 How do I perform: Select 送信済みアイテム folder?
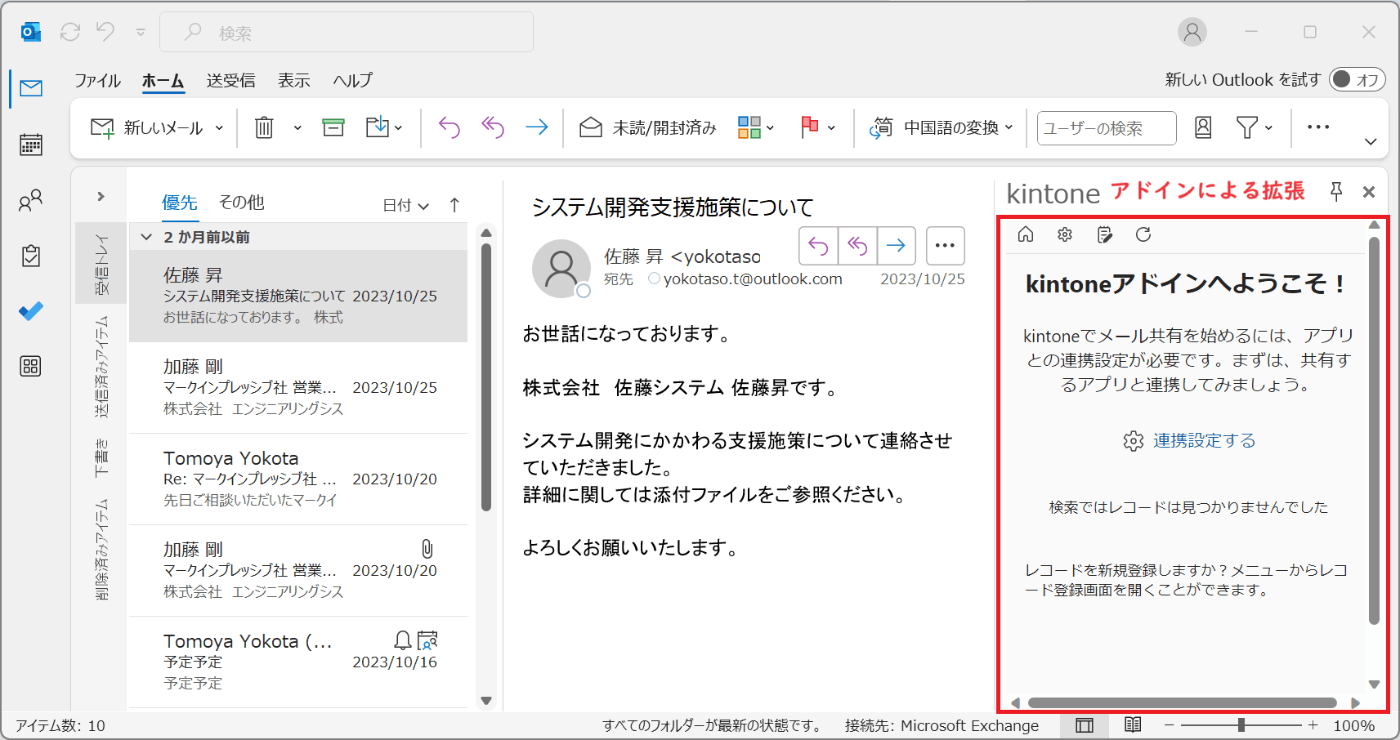point(101,367)
